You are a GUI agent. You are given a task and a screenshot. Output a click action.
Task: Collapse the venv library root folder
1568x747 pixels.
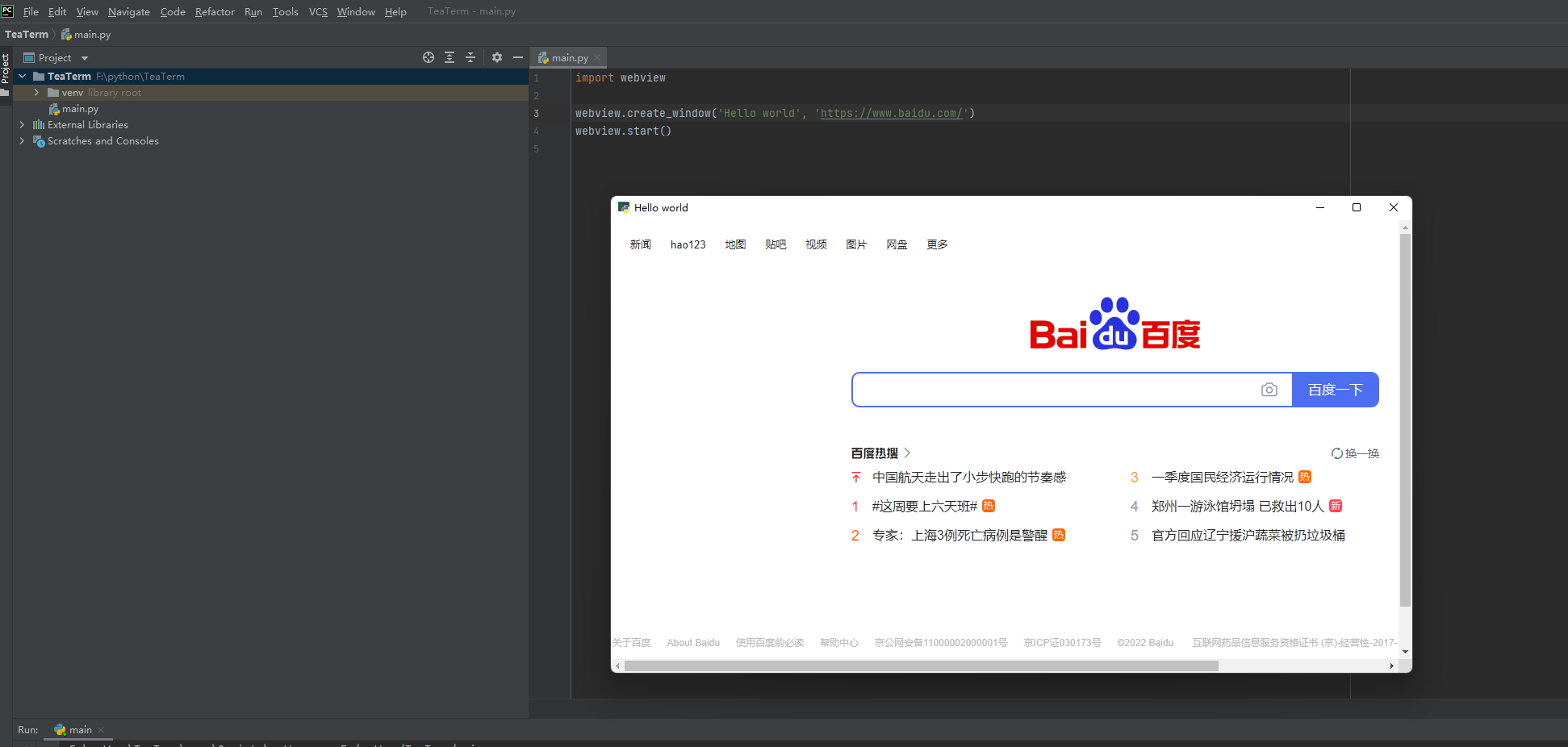[36, 92]
